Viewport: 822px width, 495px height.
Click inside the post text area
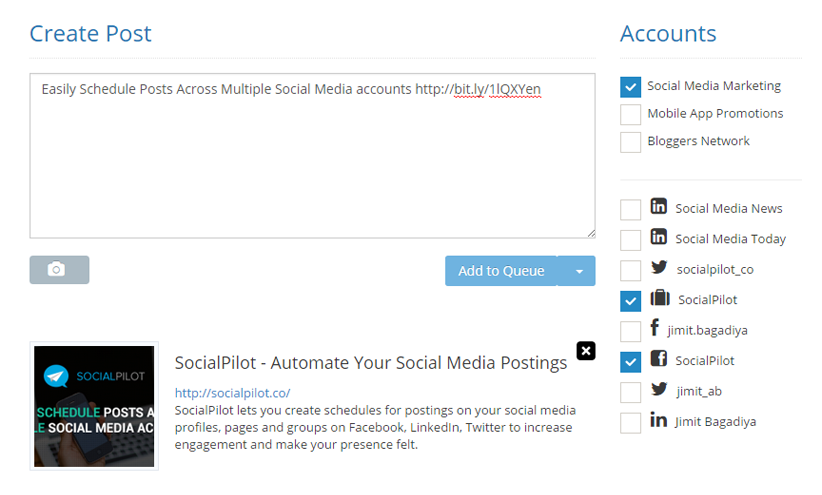pos(312,156)
